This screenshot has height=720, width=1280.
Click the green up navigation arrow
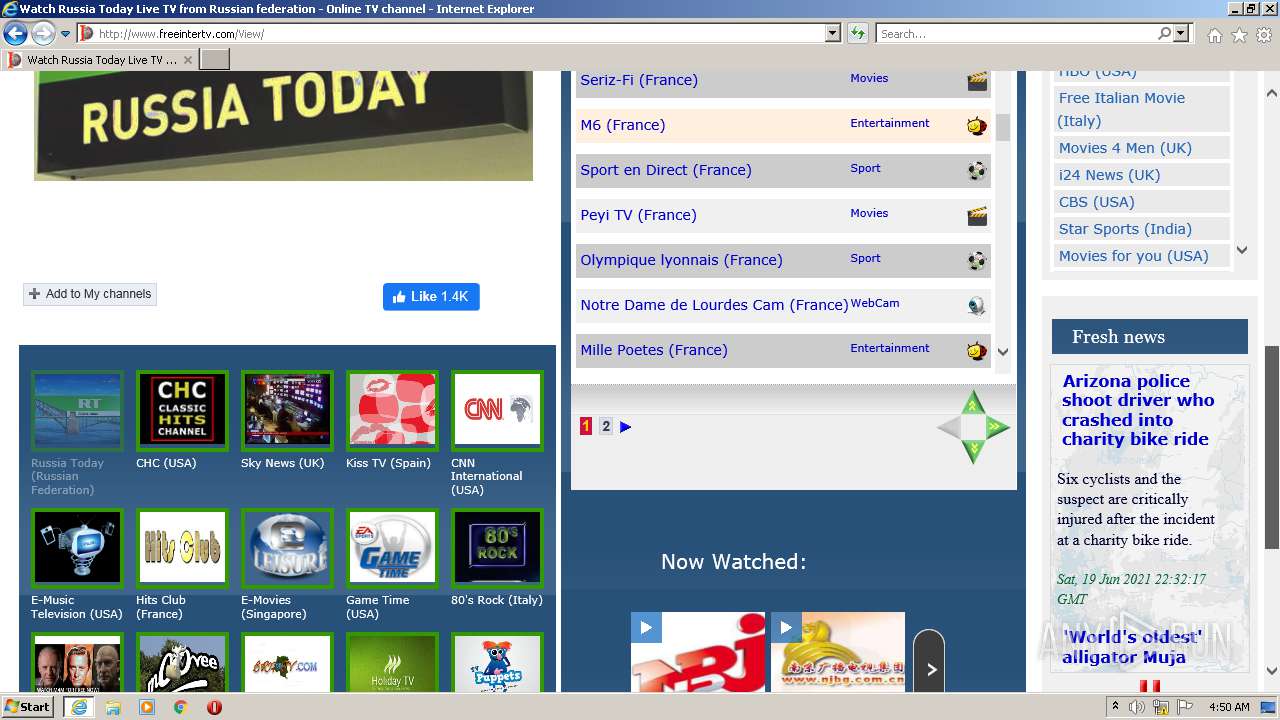pos(973,404)
